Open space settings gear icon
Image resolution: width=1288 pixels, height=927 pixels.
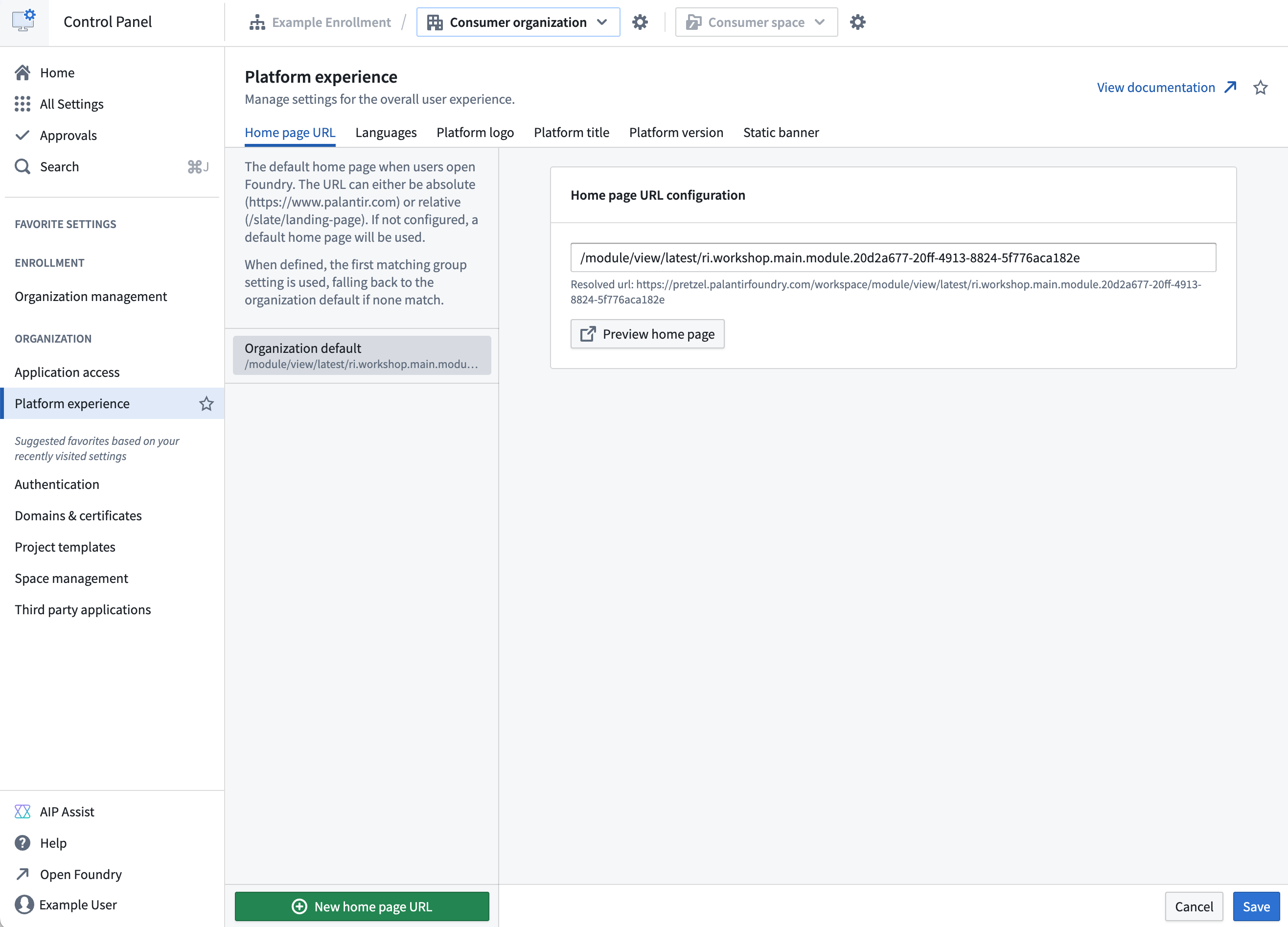[x=857, y=22]
